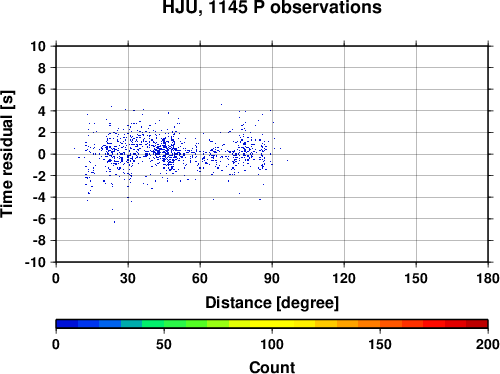500x374 pixels.
Task: Click the x-axis tick label 90
Action: point(272,278)
